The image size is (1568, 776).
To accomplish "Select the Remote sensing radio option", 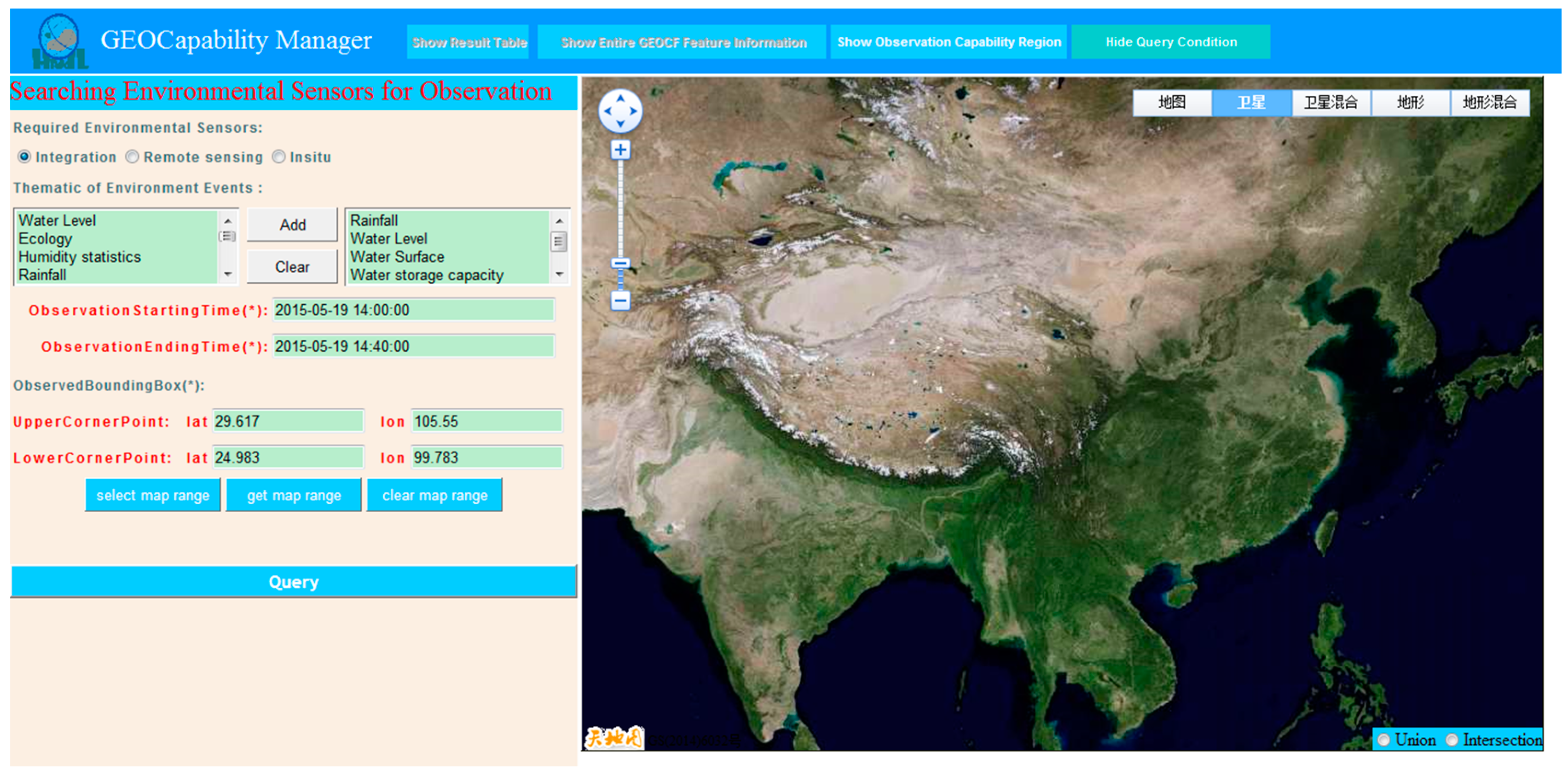I will (x=132, y=157).
